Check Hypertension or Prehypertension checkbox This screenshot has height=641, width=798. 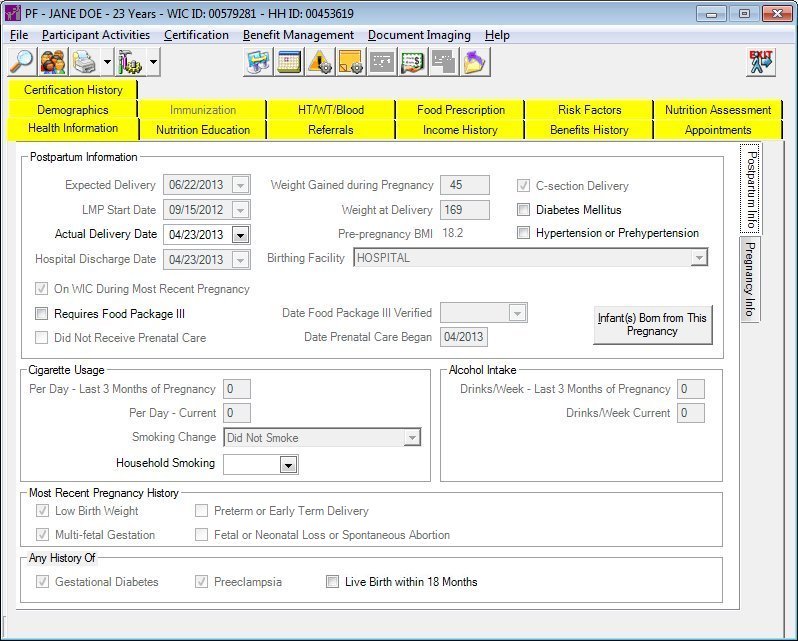click(x=523, y=232)
